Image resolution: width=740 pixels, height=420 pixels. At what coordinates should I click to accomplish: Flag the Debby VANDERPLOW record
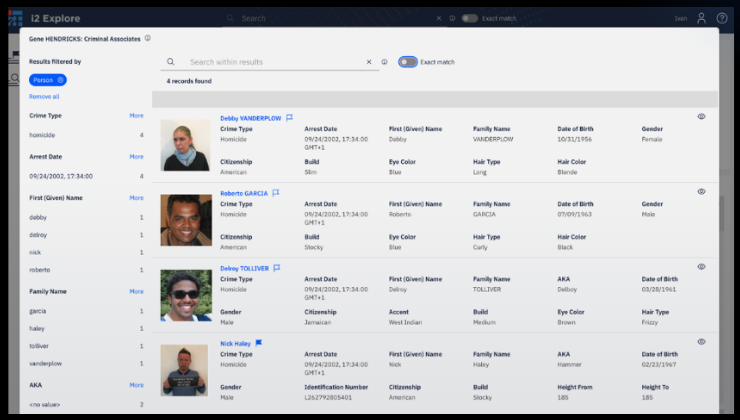[x=289, y=118]
